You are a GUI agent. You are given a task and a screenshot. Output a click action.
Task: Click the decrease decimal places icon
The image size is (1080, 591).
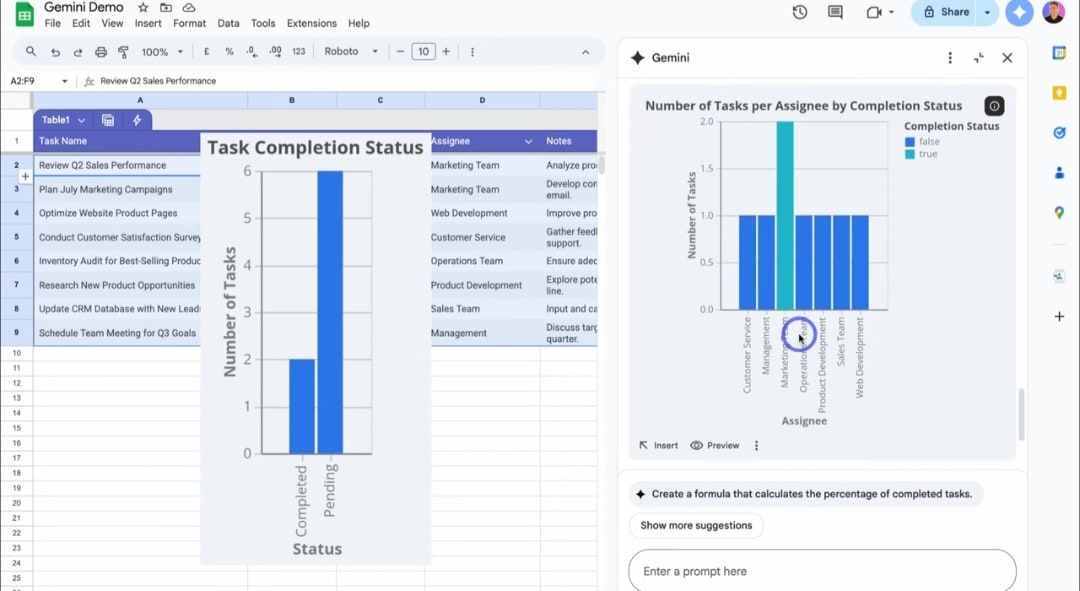251,52
